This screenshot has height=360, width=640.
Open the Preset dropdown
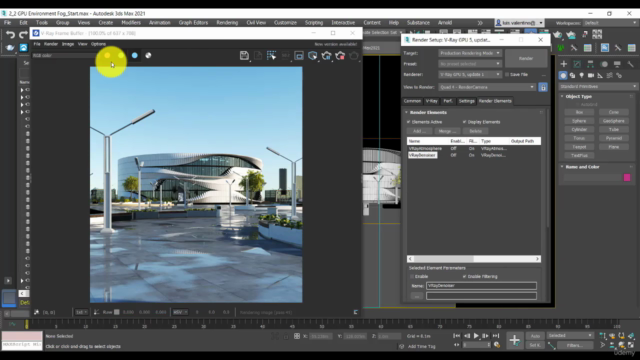[x=470, y=64]
